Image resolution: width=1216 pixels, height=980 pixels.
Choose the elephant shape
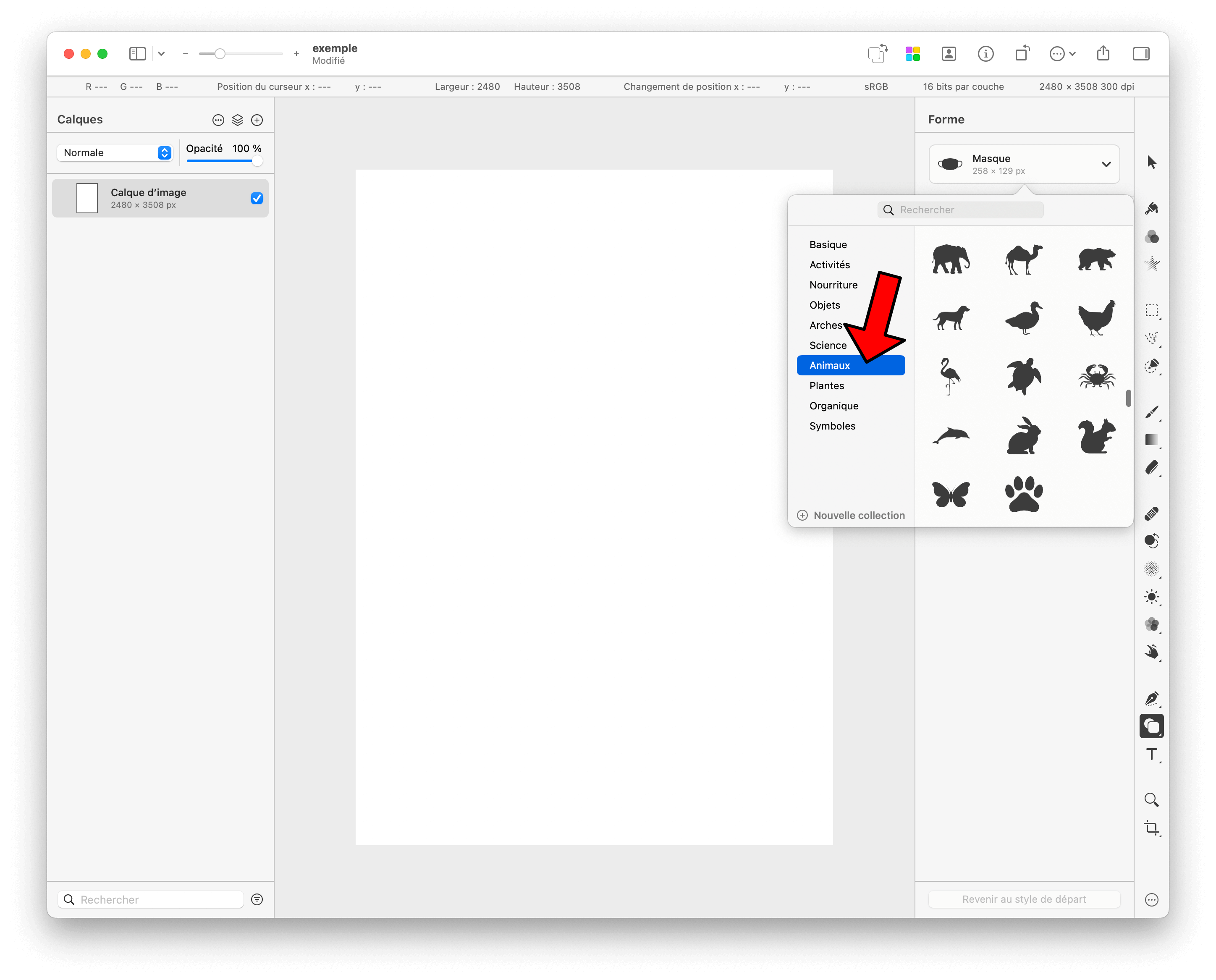click(951, 259)
